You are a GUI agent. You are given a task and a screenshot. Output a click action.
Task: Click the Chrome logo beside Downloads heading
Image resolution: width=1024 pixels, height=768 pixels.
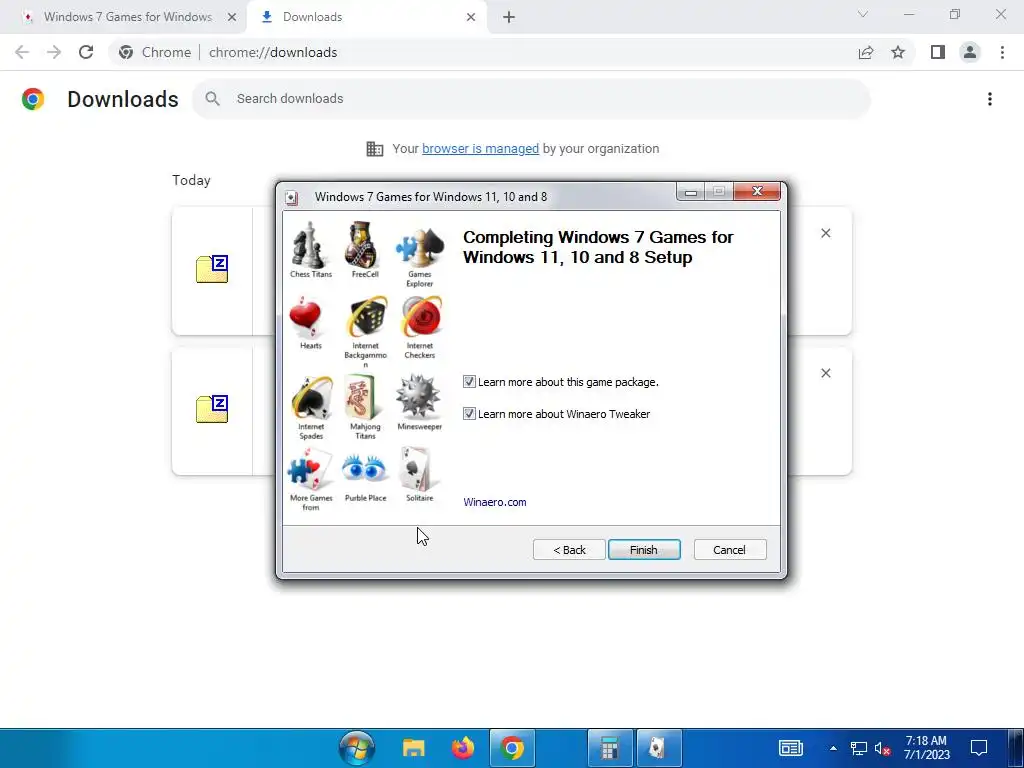coord(33,99)
